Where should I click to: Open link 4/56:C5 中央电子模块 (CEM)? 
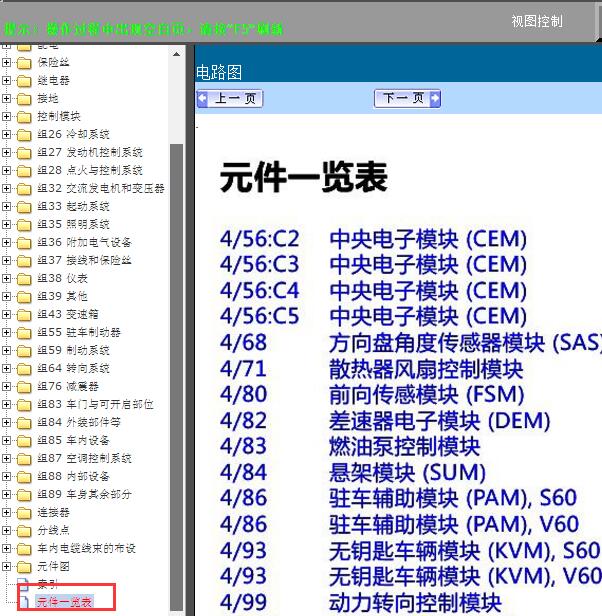(x=373, y=316)
